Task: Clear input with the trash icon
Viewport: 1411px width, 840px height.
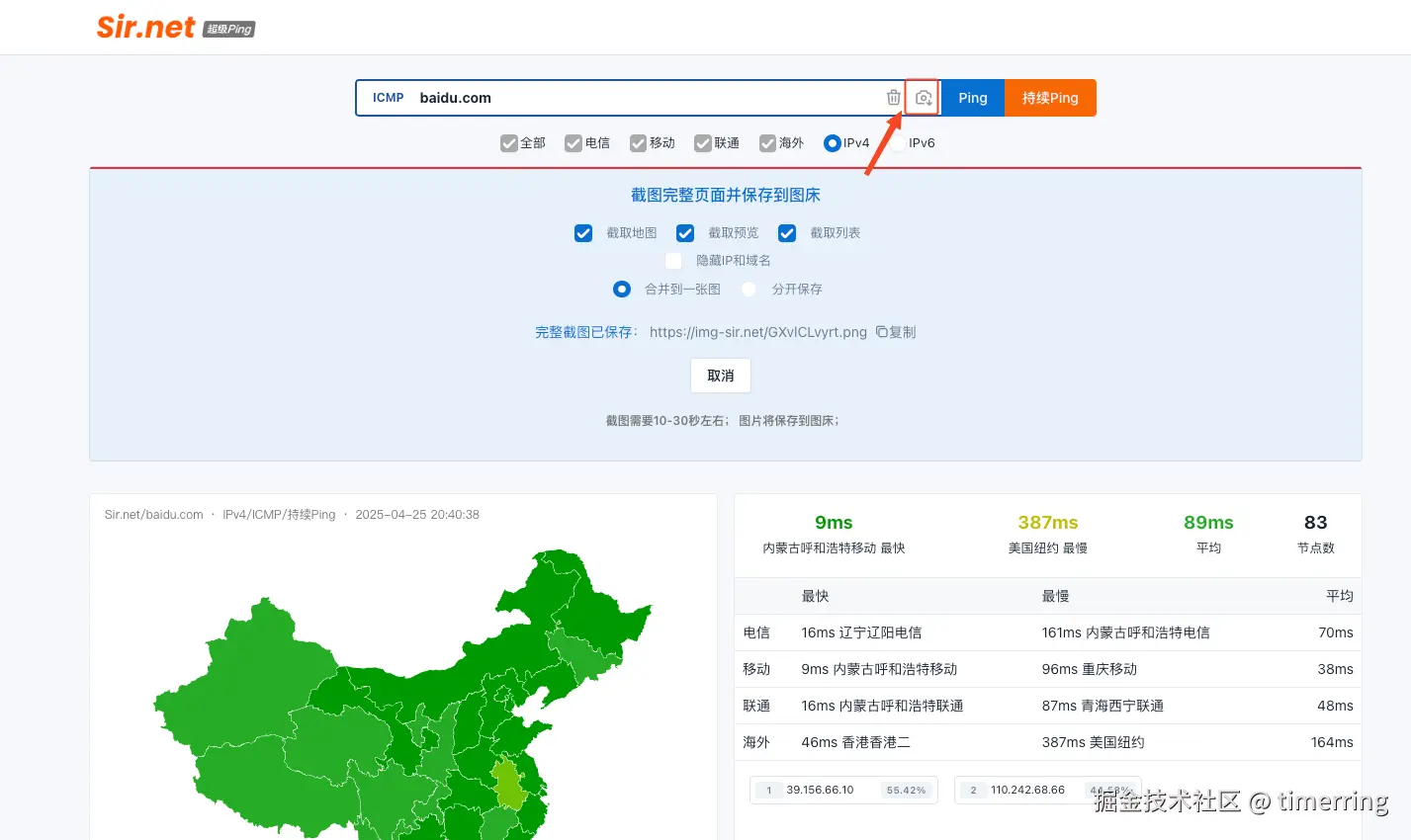Action: pos(893,98)
